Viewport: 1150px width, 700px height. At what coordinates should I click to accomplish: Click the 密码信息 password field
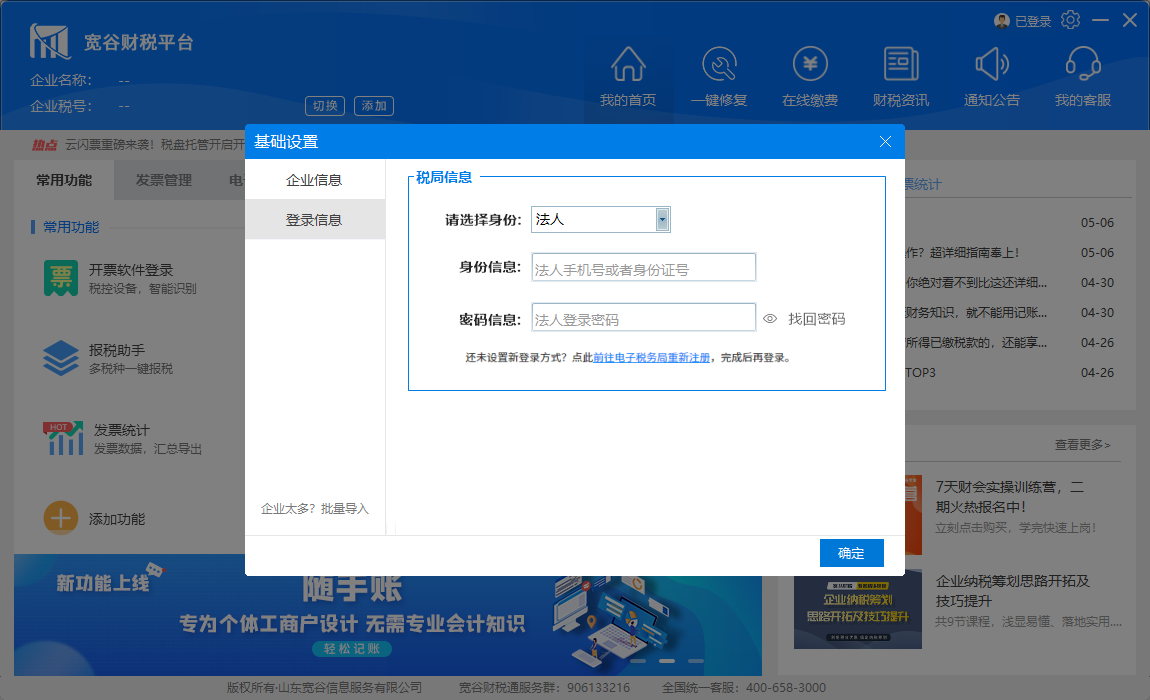[643, 318]
